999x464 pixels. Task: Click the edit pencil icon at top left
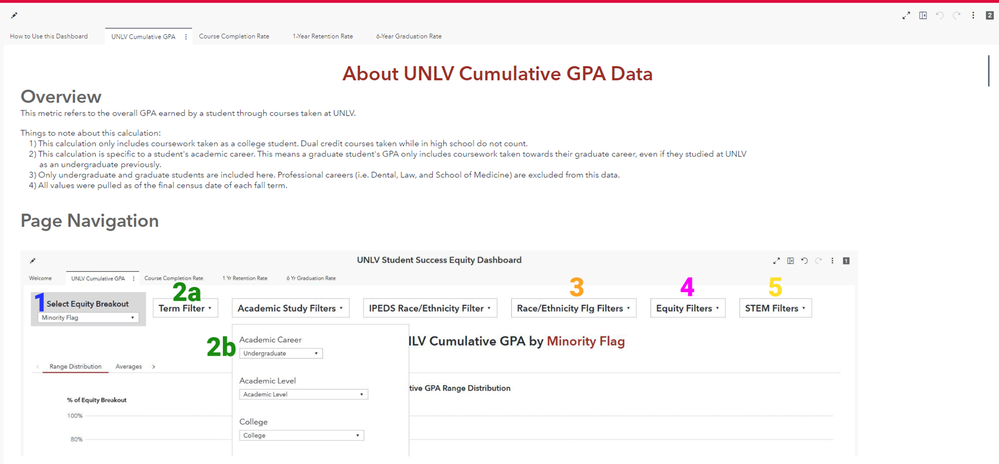point(14,15)
